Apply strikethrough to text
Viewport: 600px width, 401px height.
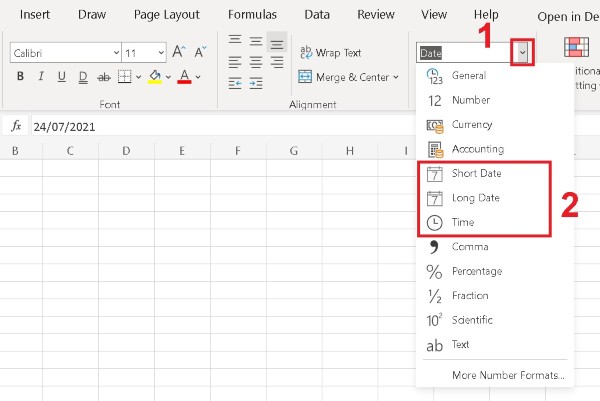point(104,77)
